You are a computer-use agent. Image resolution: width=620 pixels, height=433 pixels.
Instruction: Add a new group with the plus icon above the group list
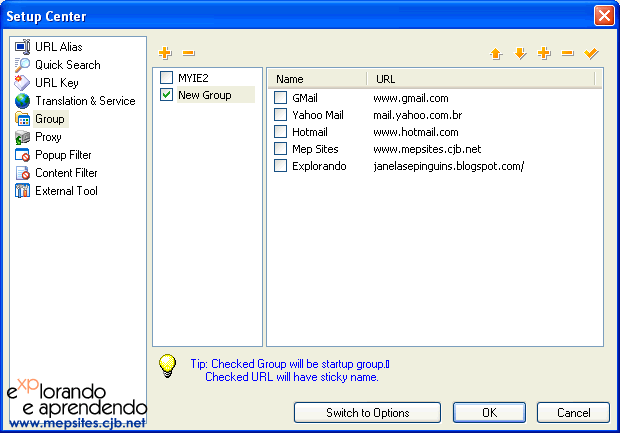tap(165, 53)
